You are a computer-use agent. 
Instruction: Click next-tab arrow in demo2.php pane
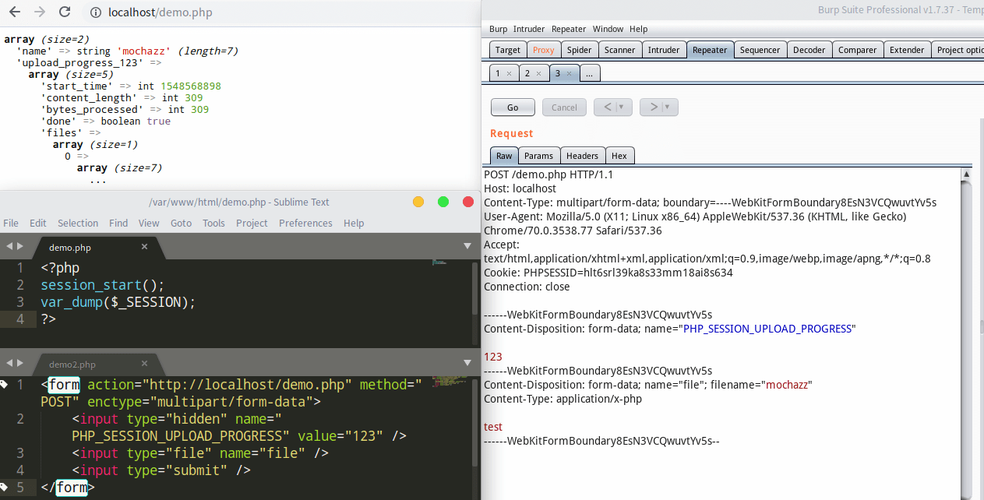click(20, 363)
